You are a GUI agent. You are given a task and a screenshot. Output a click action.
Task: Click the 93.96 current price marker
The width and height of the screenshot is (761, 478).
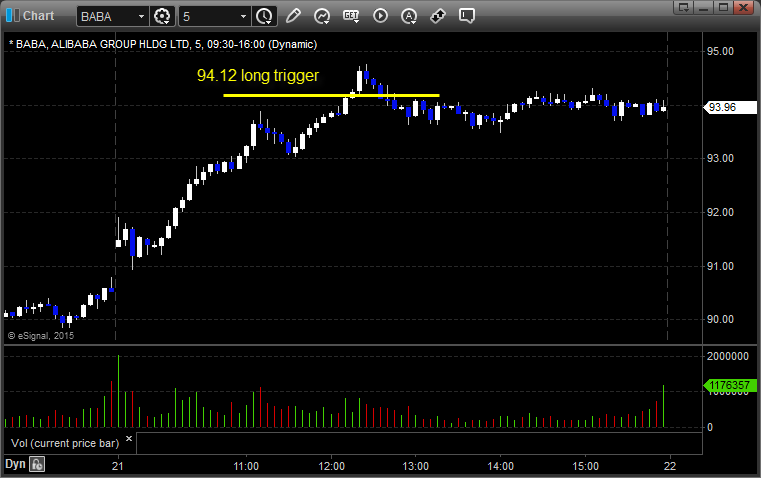pos(730,107)
